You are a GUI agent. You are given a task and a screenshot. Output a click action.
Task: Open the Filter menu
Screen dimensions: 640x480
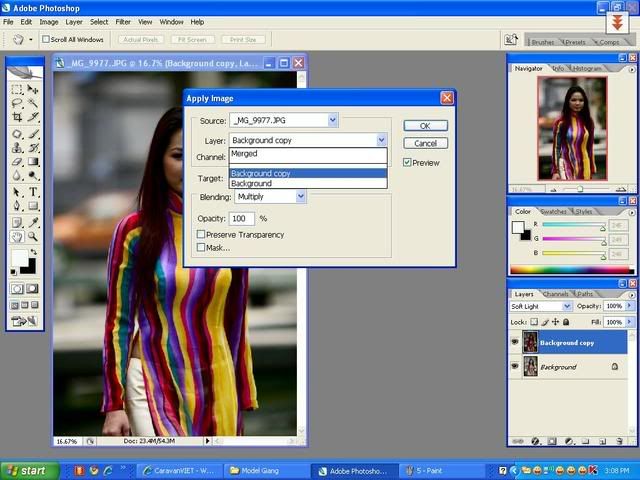[x=123, y=22]
